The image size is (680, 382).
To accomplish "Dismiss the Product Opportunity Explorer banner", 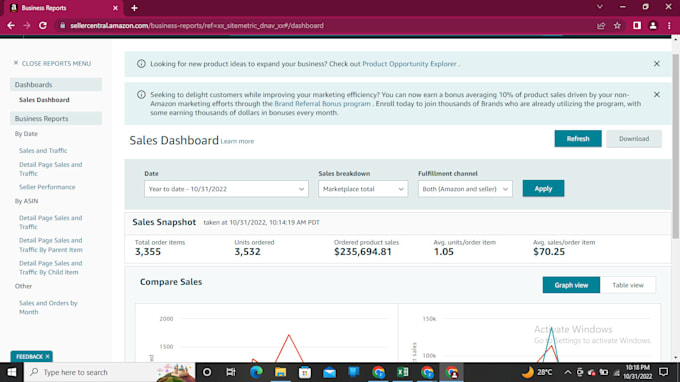I will pyautogui.click(x=657, y=64).
